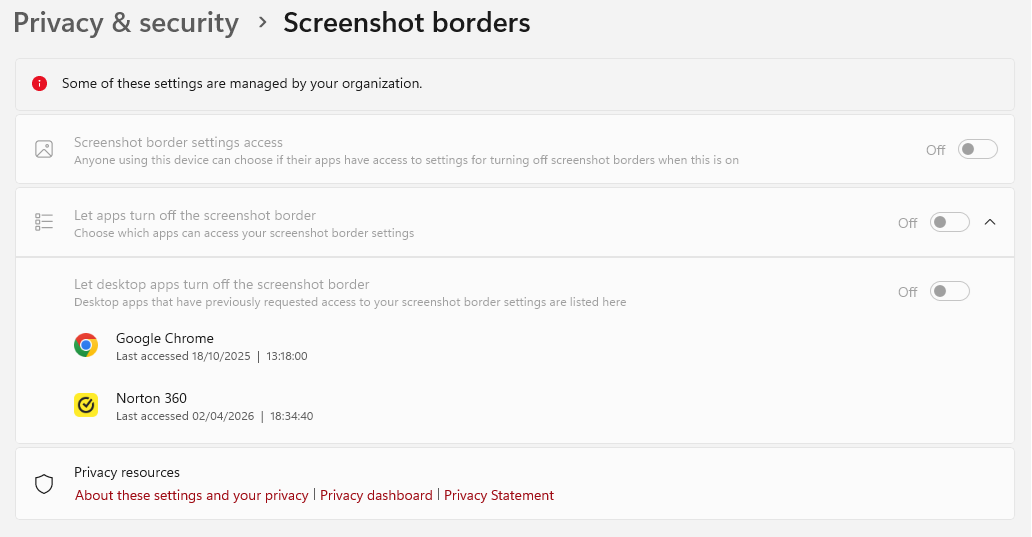Click the Norton 360 app icon
The height and width of the screenshot is (537, 1032).
click(x=86, y=405)
